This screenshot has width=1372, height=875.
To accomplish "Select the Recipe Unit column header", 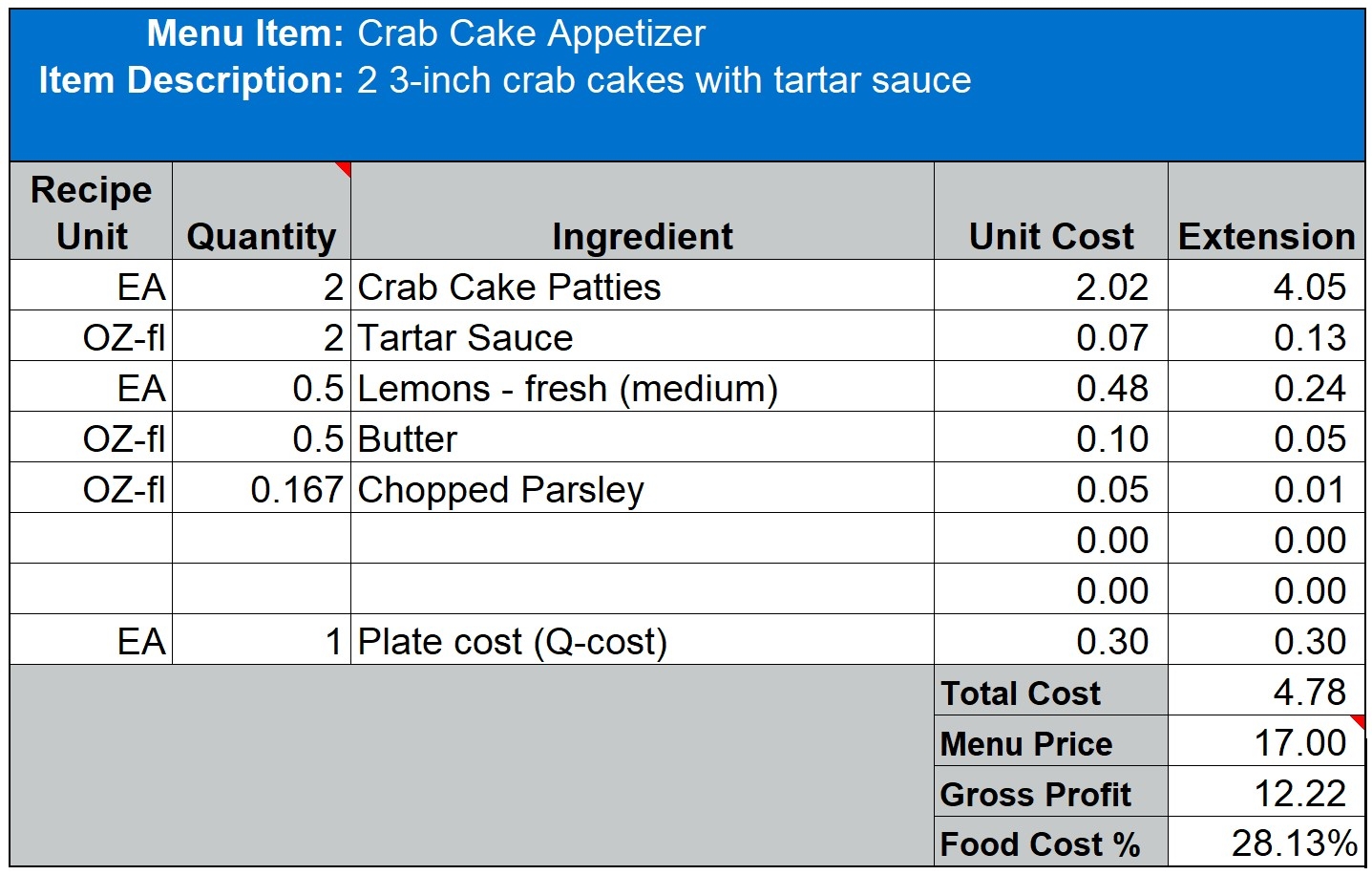I will [92, 212].
